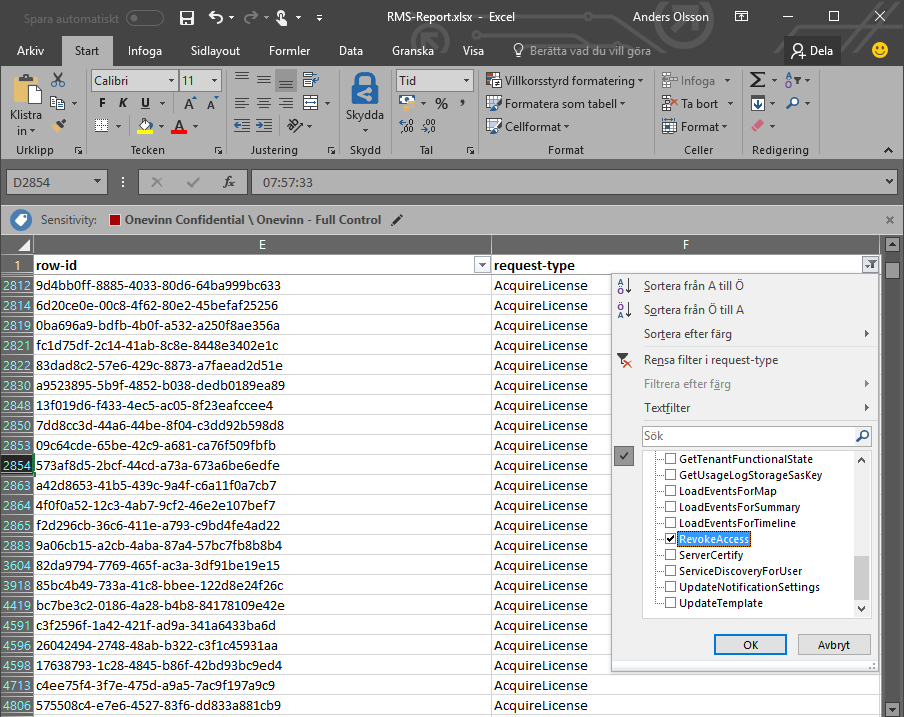Click the AutoSum sigma icon
This screenshot has width=904, height=717.
point(757,80)
